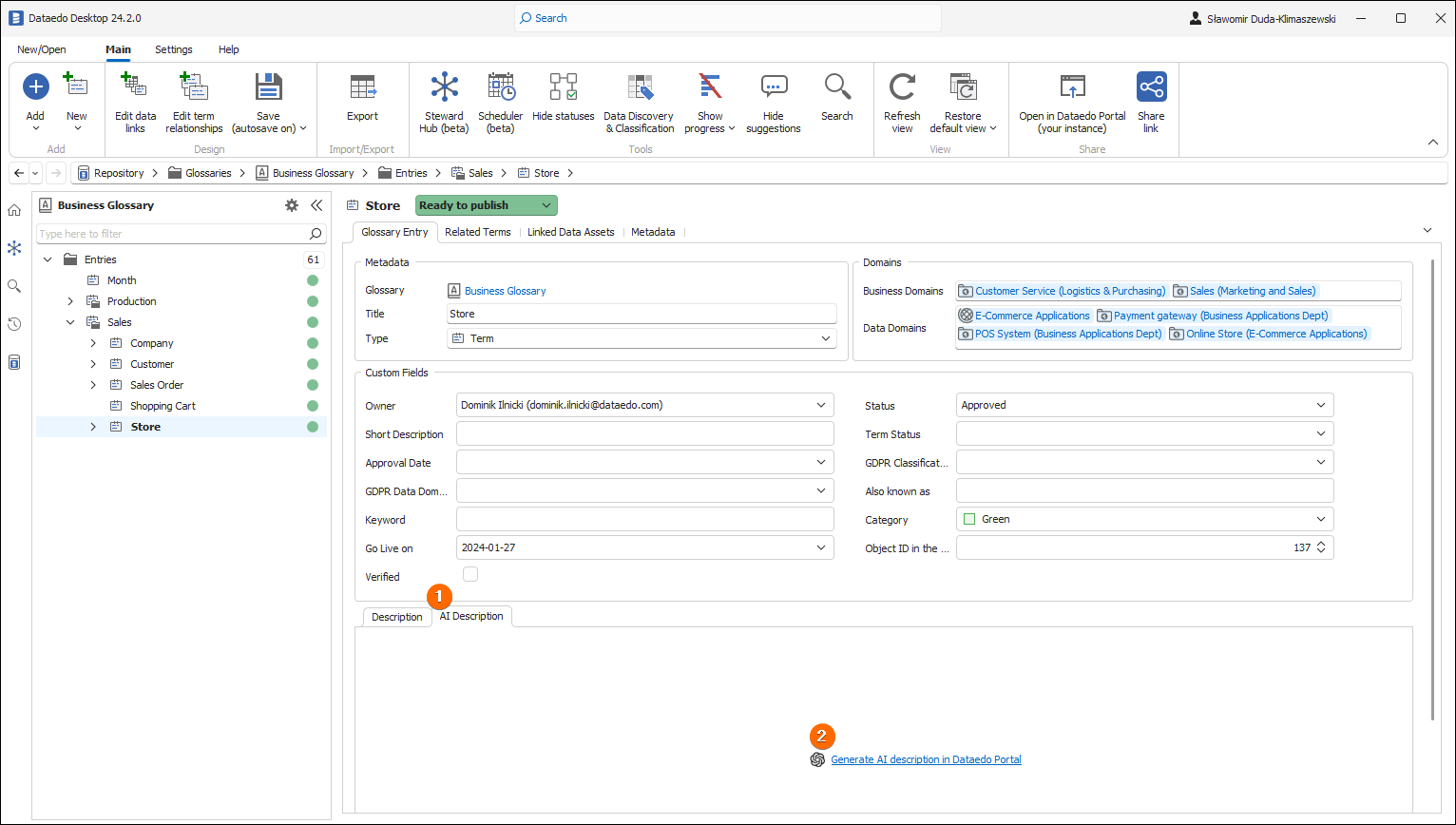Image resolution: width=1456 pixels, height=825 pixels.
Task: Collapse the Entries tree node
Action: [48, 259]
